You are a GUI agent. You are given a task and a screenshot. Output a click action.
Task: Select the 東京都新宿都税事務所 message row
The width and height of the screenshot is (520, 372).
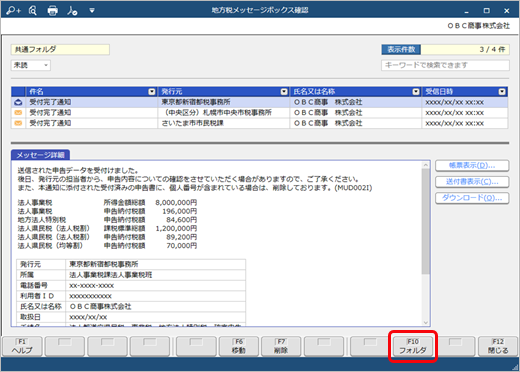click(260, 102)
